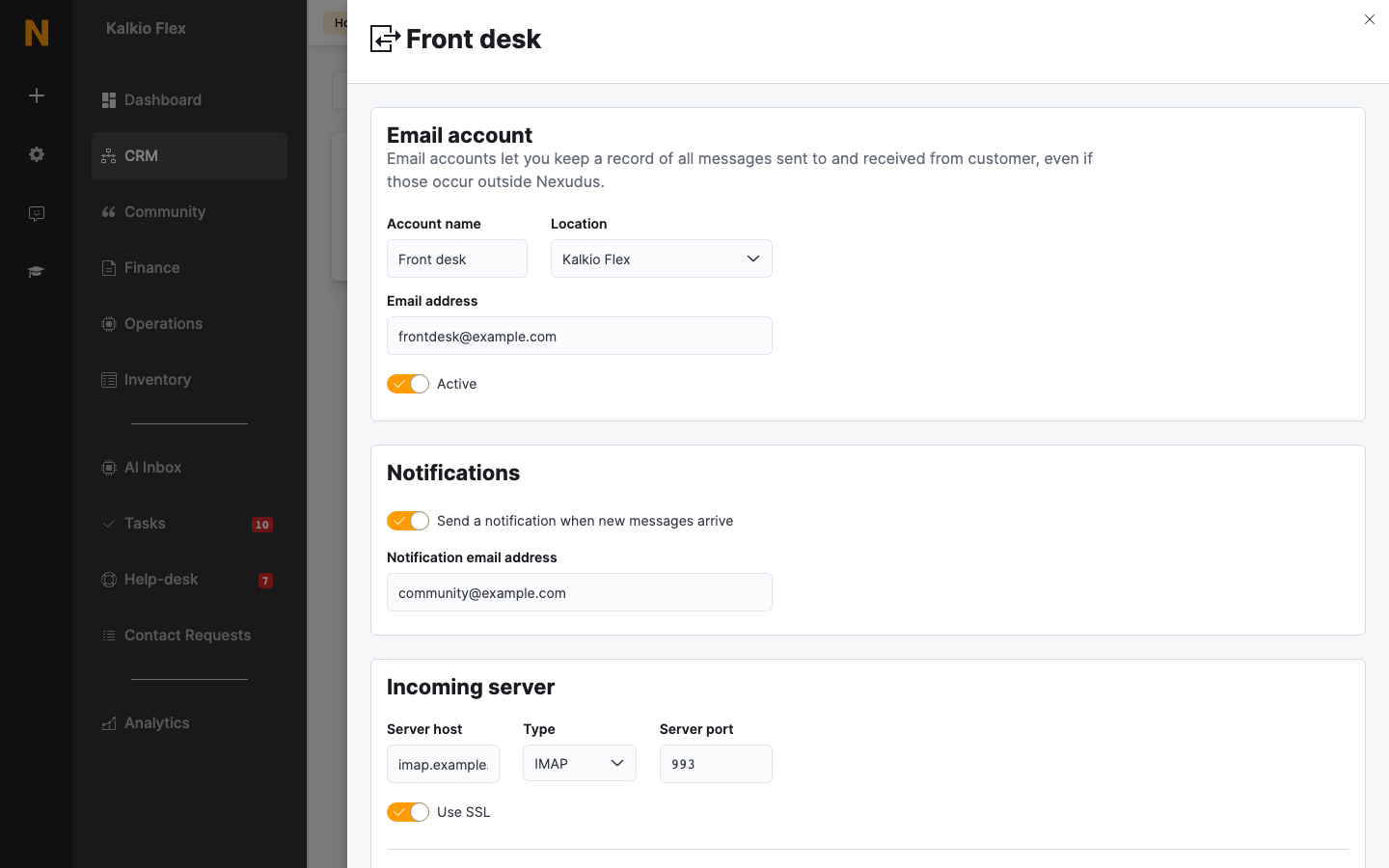Open the chat message icon in left rail
1389x868 pixels.
point(37,213)
